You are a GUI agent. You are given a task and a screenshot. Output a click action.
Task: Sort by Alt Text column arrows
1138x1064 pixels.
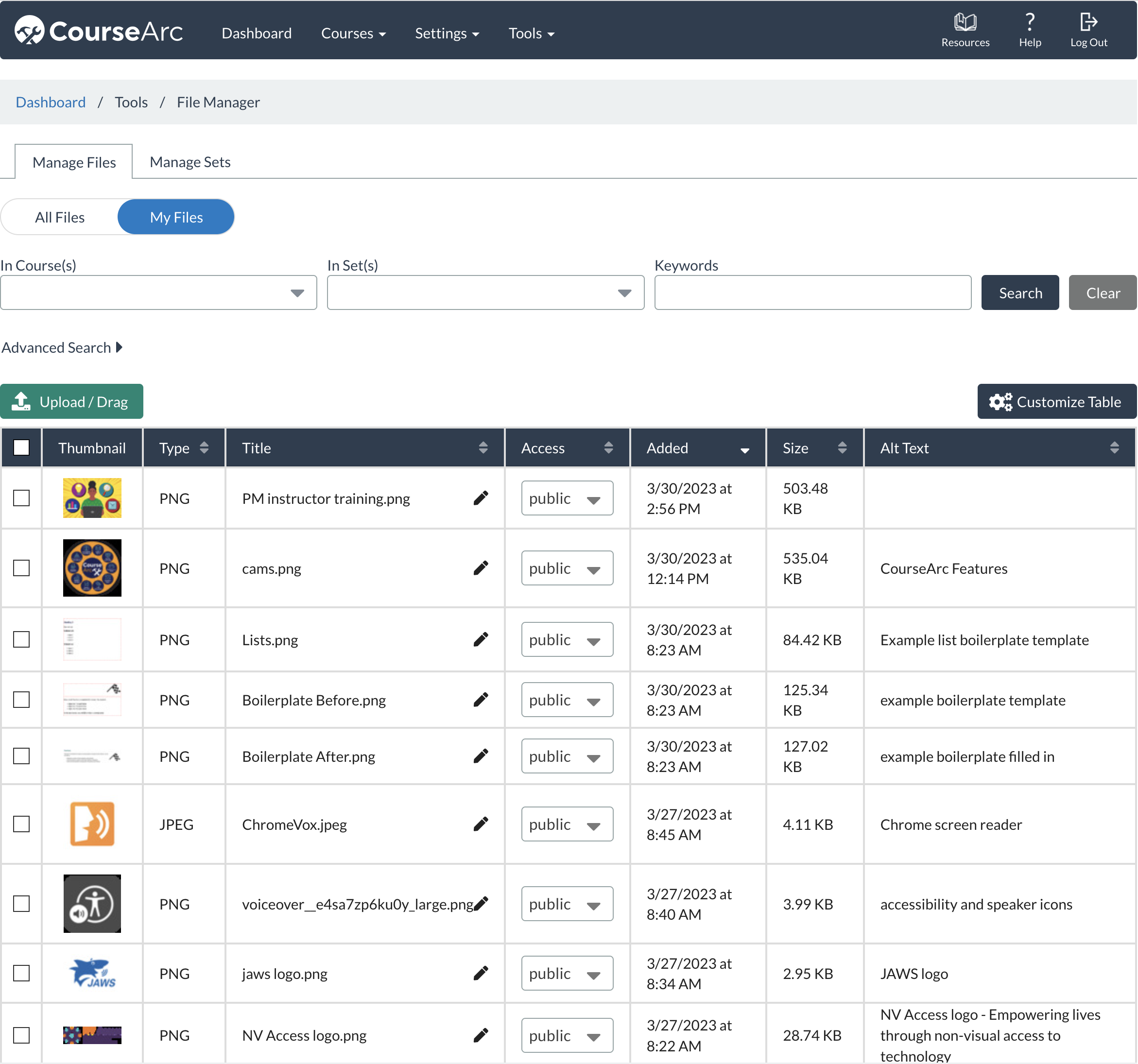(x=1113, y=447)
